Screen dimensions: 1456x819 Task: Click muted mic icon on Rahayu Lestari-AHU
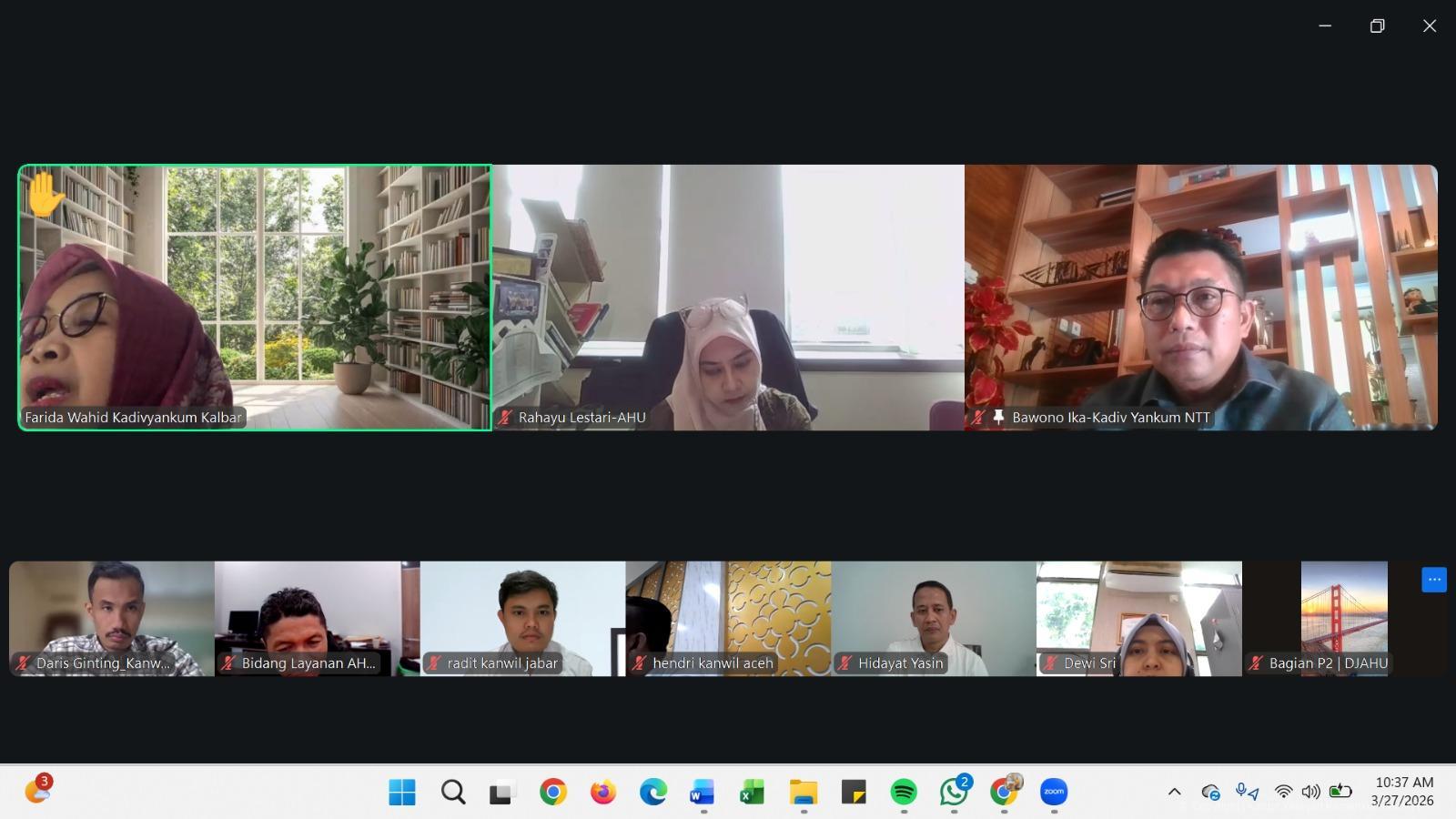(504, 418)
